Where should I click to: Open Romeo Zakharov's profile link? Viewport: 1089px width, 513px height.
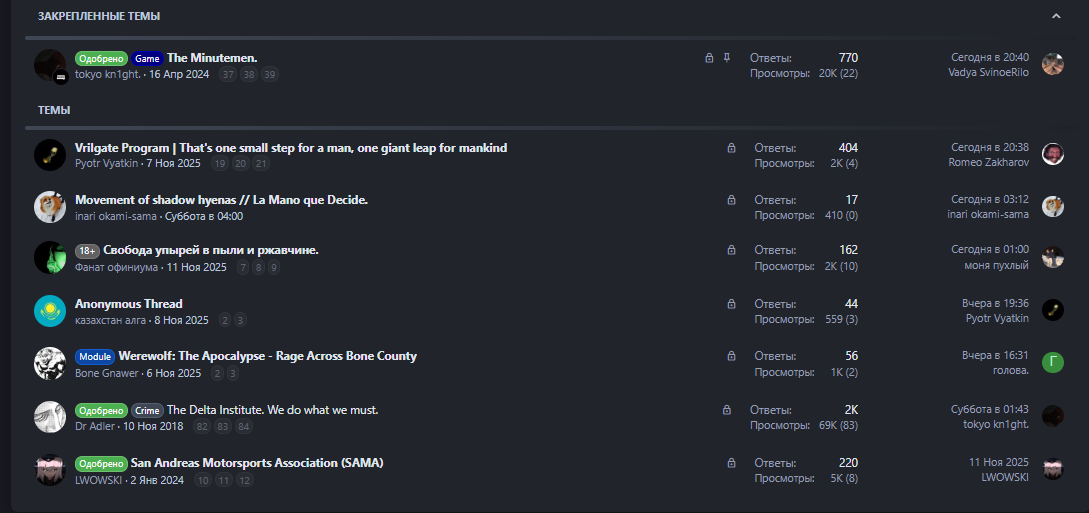pos(988,162)
